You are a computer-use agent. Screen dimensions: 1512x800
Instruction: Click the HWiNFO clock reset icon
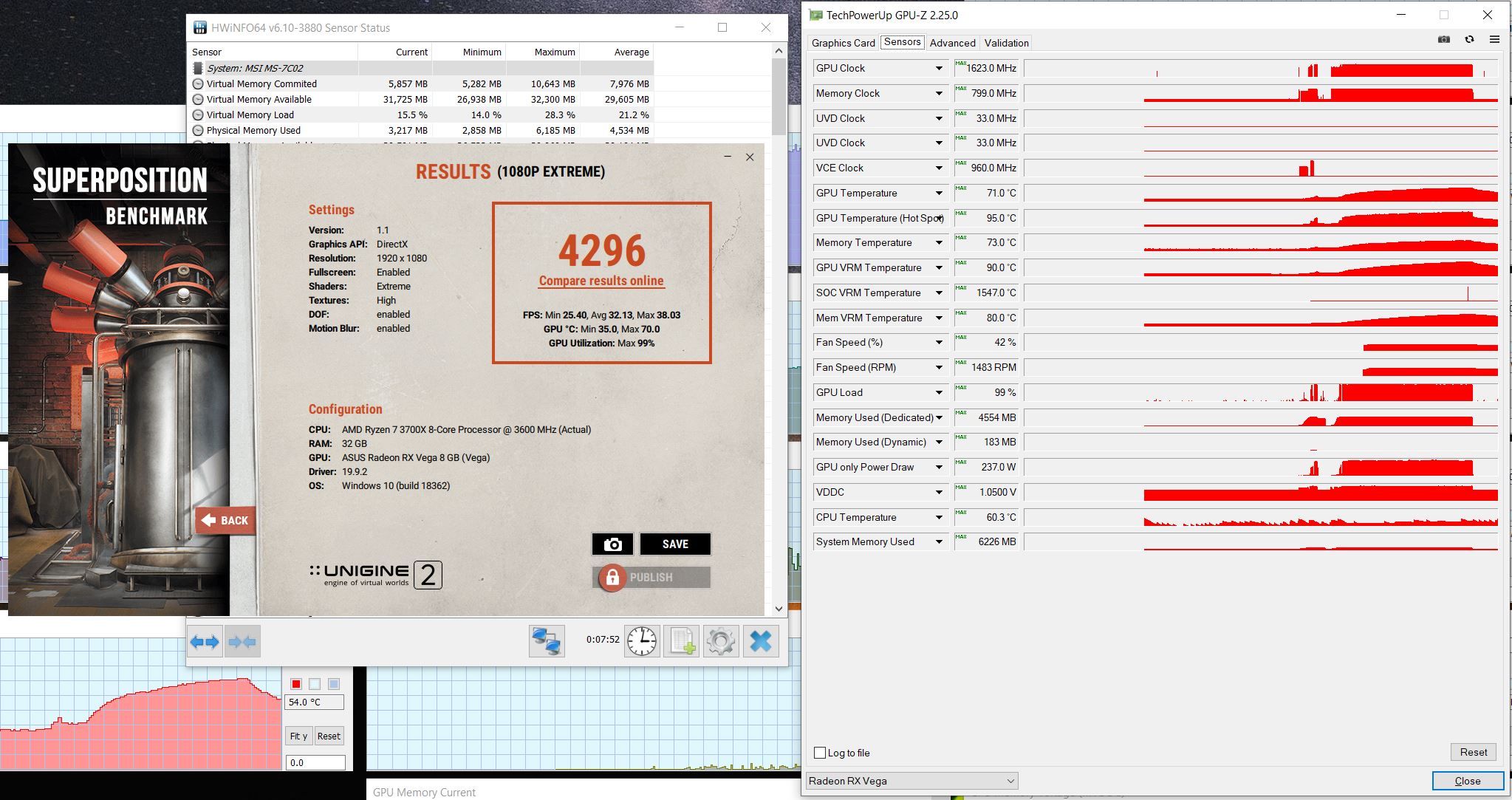pos(641,640)
